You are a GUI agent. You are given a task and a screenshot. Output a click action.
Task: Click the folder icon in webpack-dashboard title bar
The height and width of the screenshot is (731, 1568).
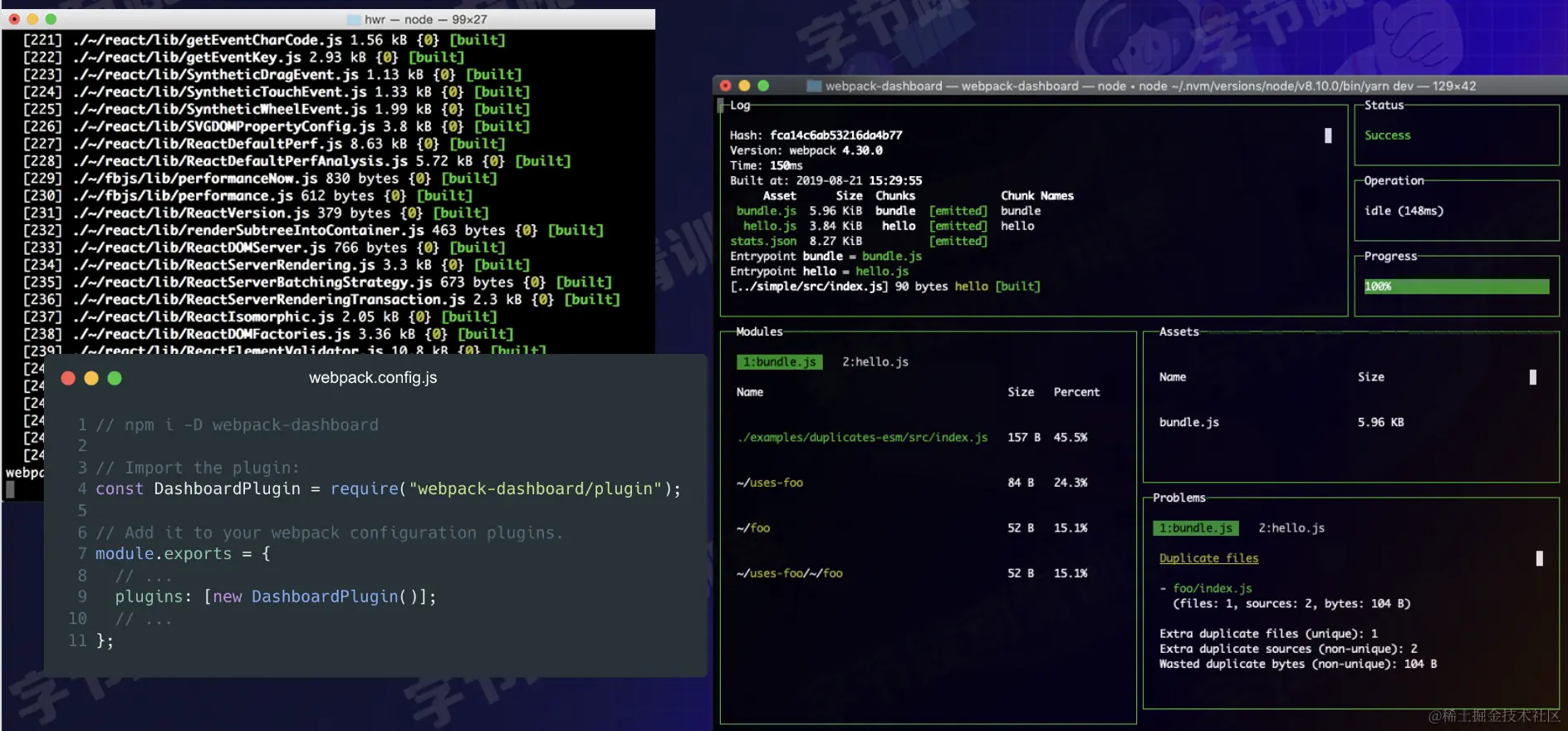point(814,86)
